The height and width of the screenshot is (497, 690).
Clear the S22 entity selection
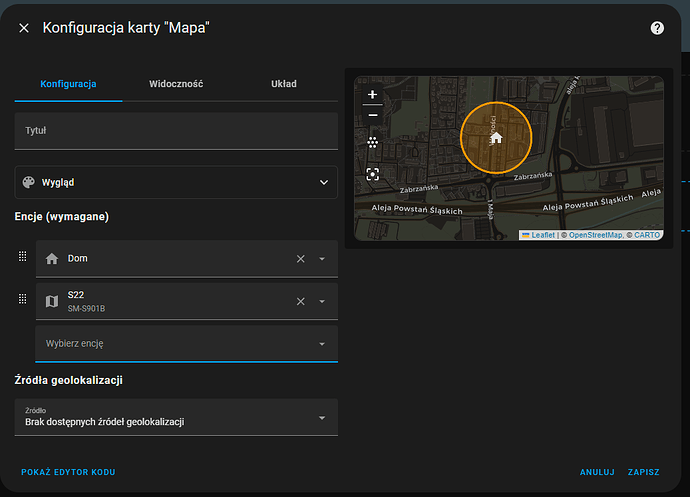301,302
